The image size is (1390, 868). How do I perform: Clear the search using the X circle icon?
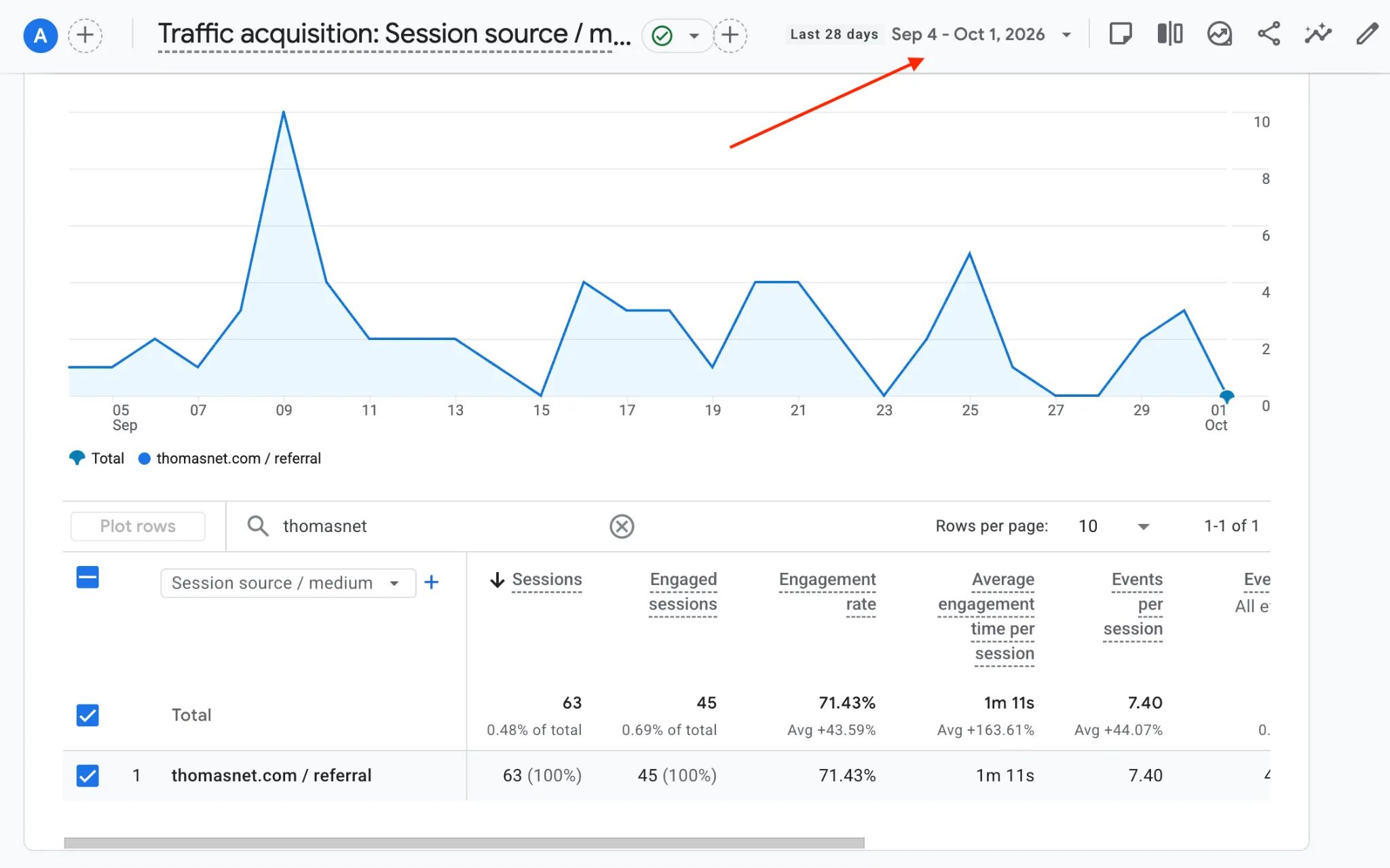(621, 526)
